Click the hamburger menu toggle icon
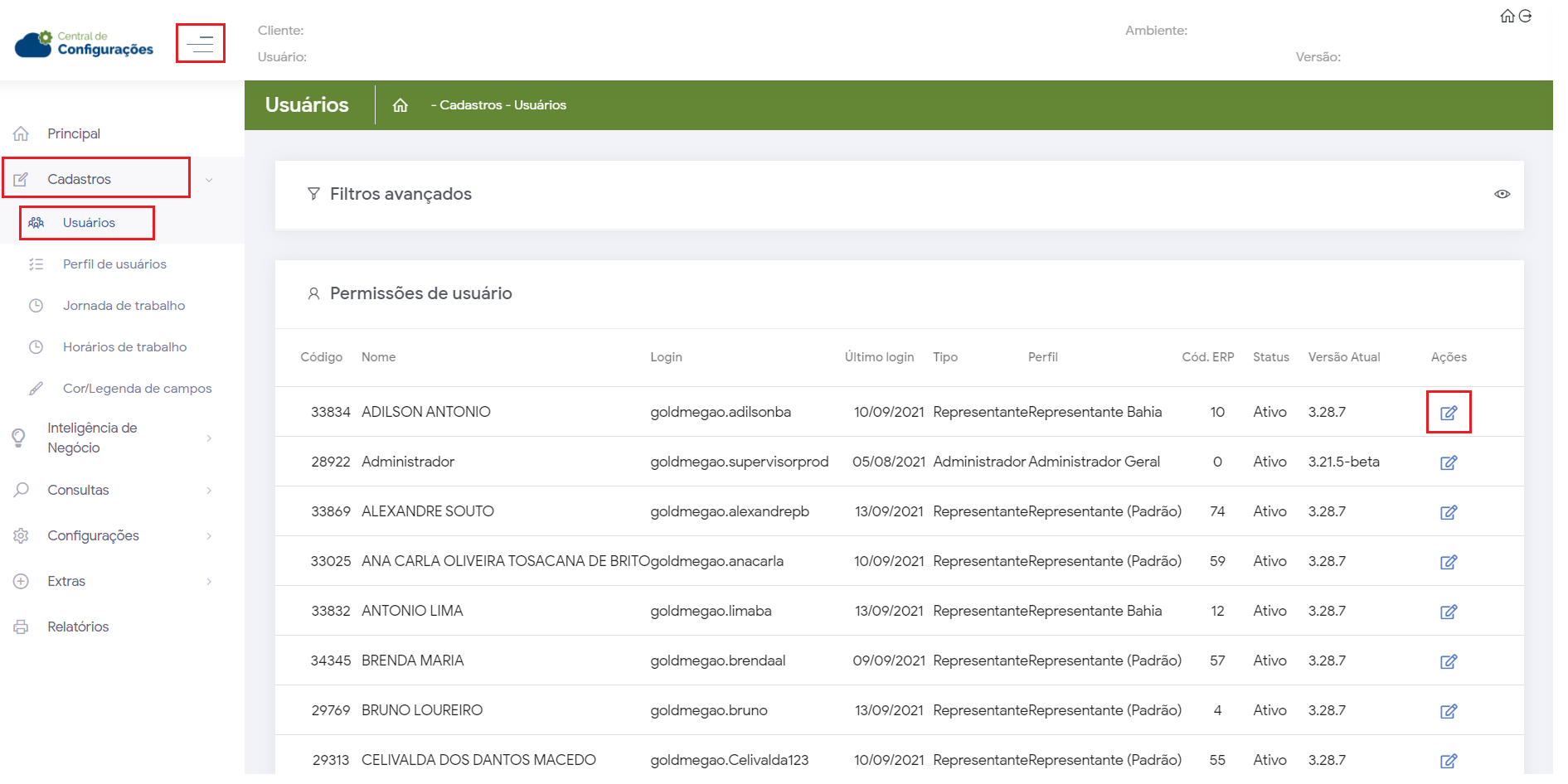 pyautogui.click(x=200, y=44)
